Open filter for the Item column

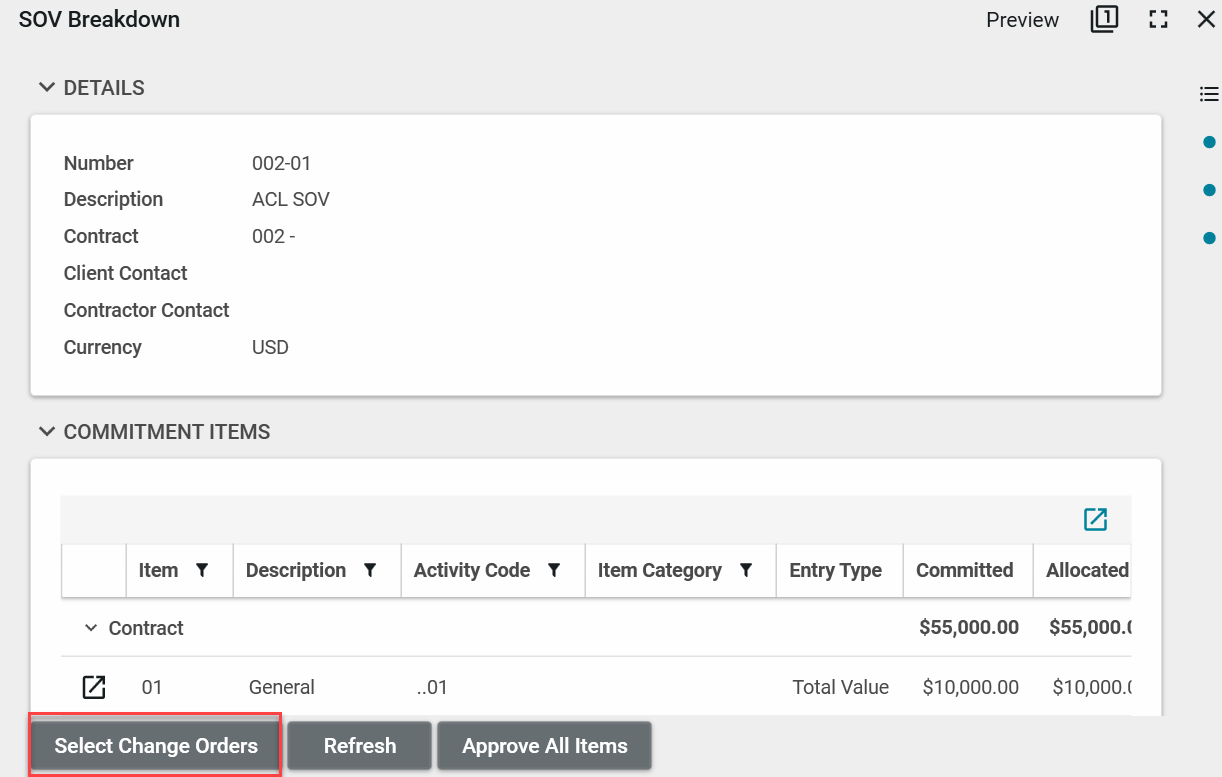click(202, 570)
